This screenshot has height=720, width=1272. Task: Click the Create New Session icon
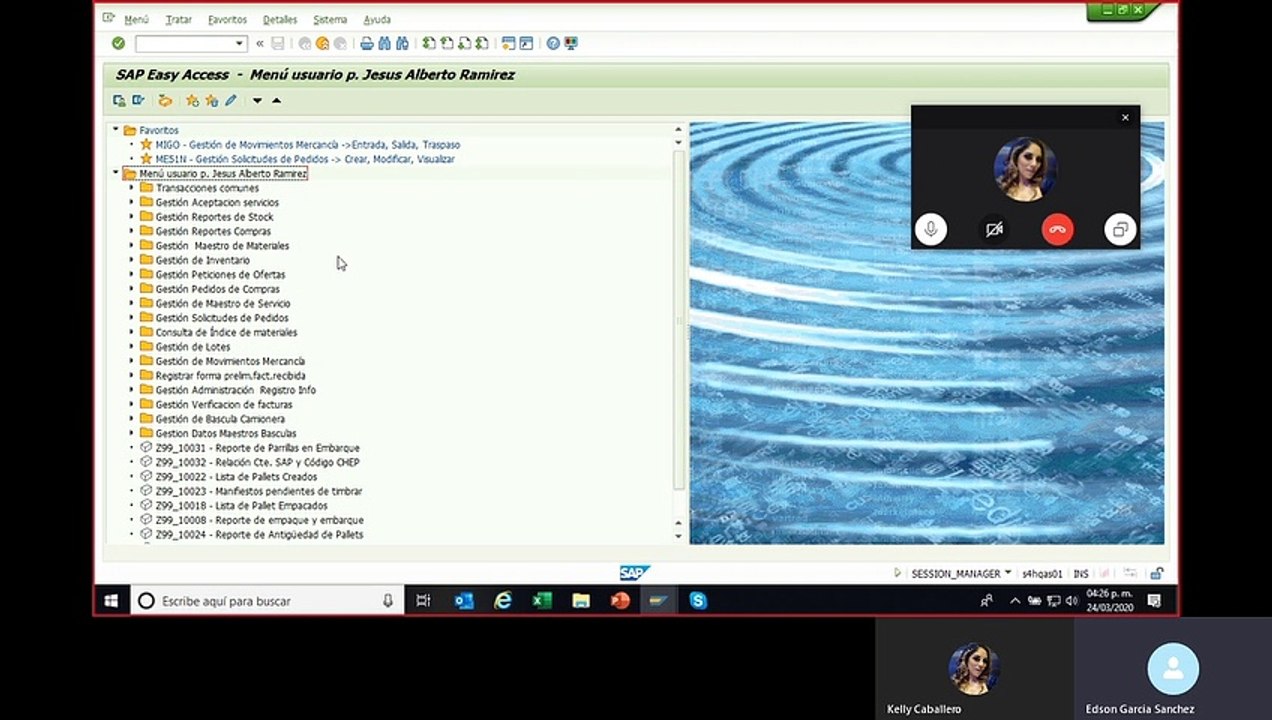click(x=508, y=43)
